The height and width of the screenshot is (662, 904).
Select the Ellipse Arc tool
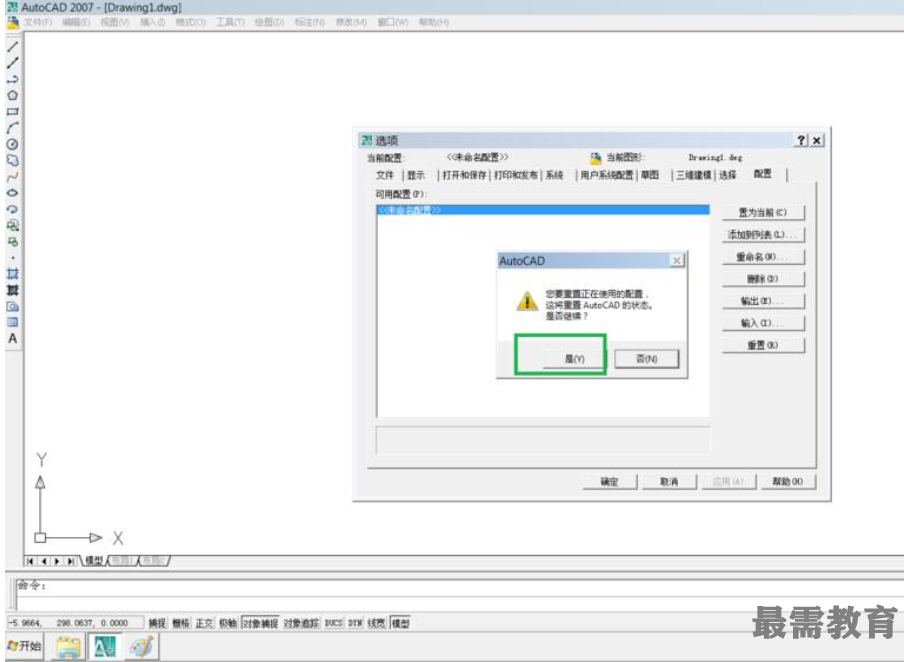coord(13,209)
